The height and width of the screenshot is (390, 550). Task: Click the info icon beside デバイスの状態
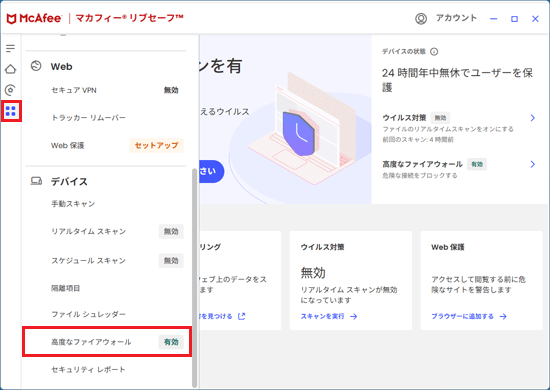(434, 52)
